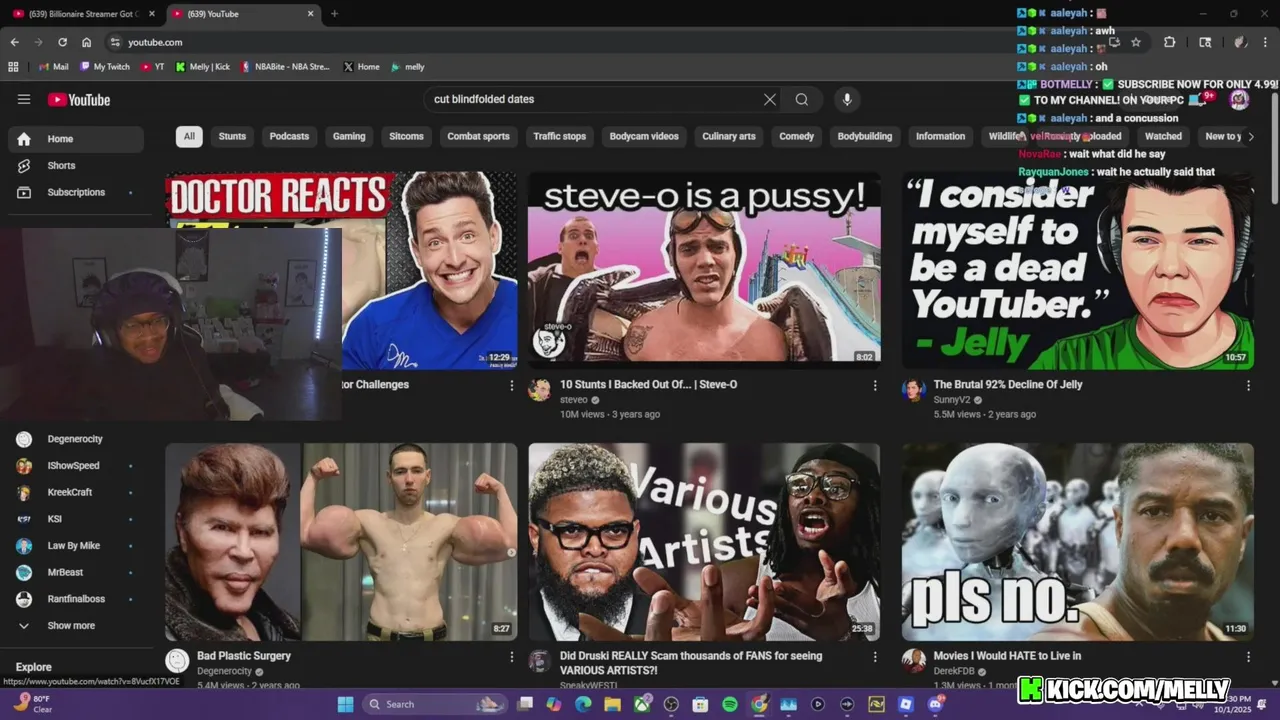
Task: Open the NBABite bookmark
Action: pyautogui.click(x=285, y=67)
